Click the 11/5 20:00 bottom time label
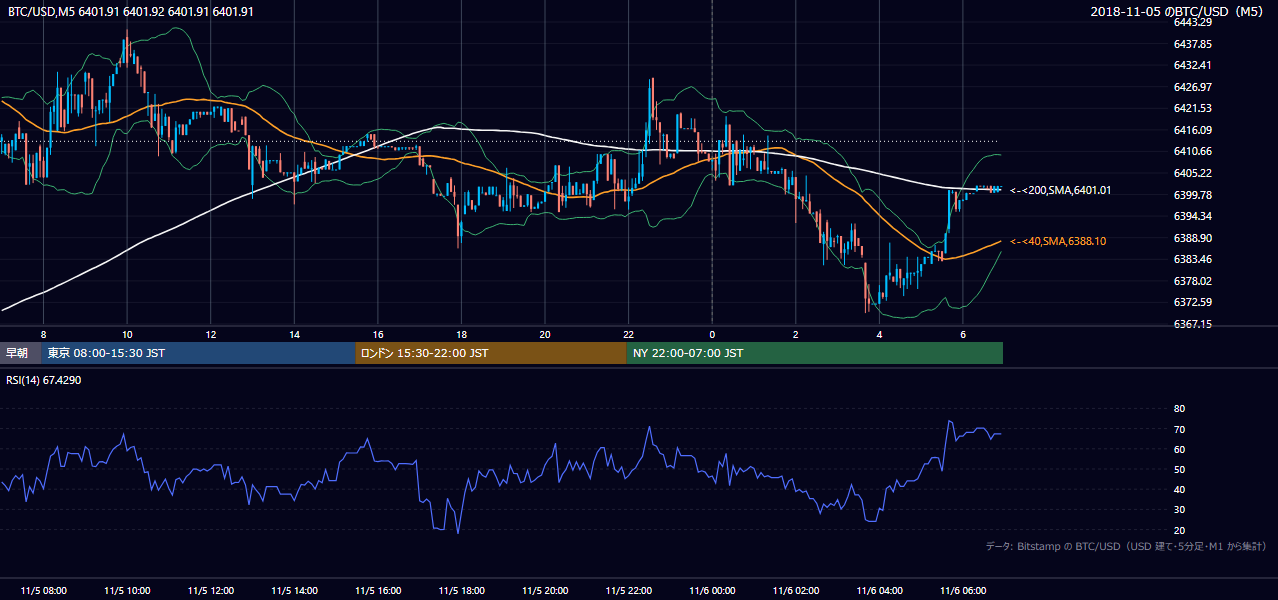Image resolution: width=1278 pixels, height=600 pixels. point(545,590)
